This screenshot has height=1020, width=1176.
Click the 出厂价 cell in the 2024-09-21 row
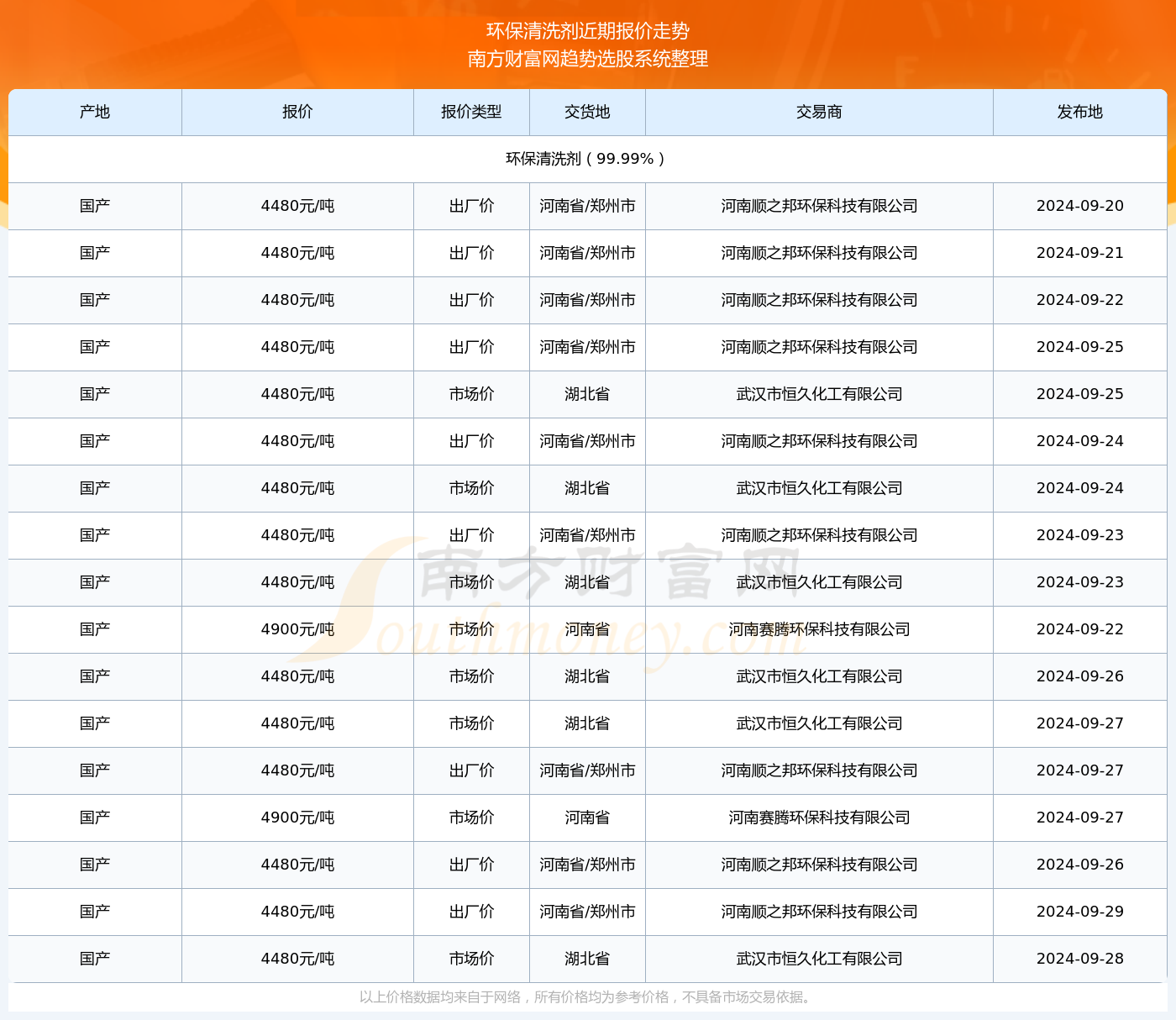(471, 253)
